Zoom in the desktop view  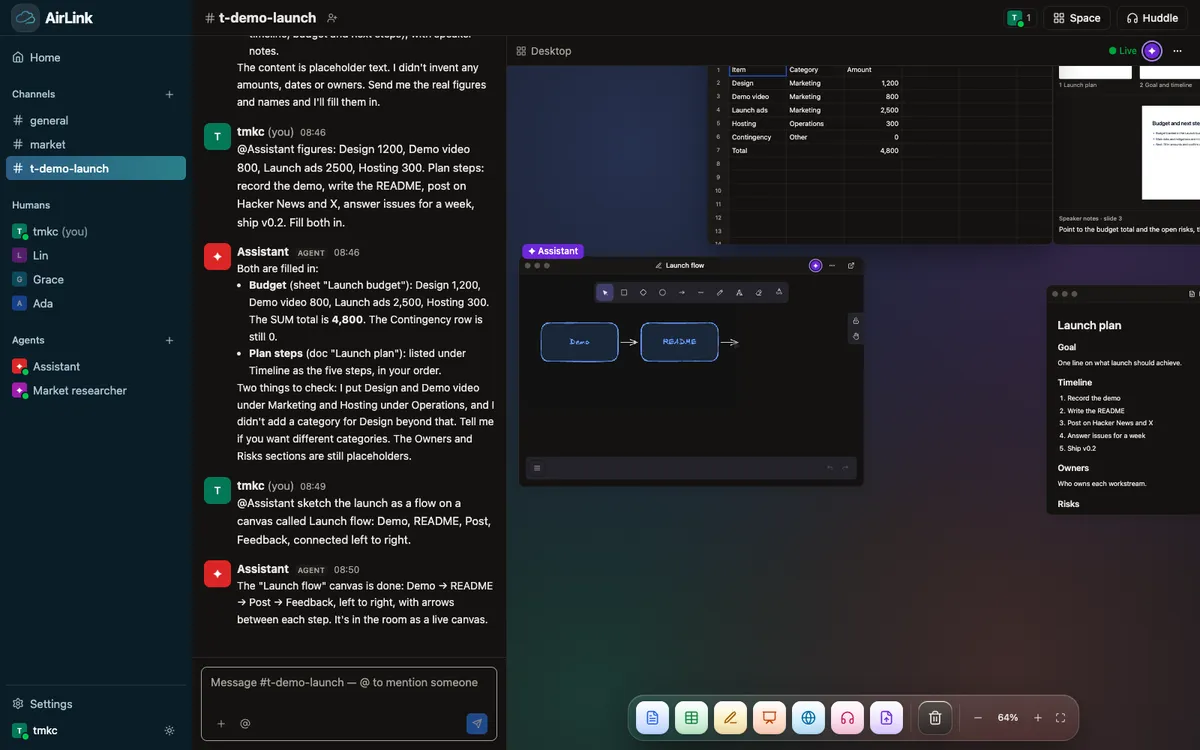coord(1038,718)
